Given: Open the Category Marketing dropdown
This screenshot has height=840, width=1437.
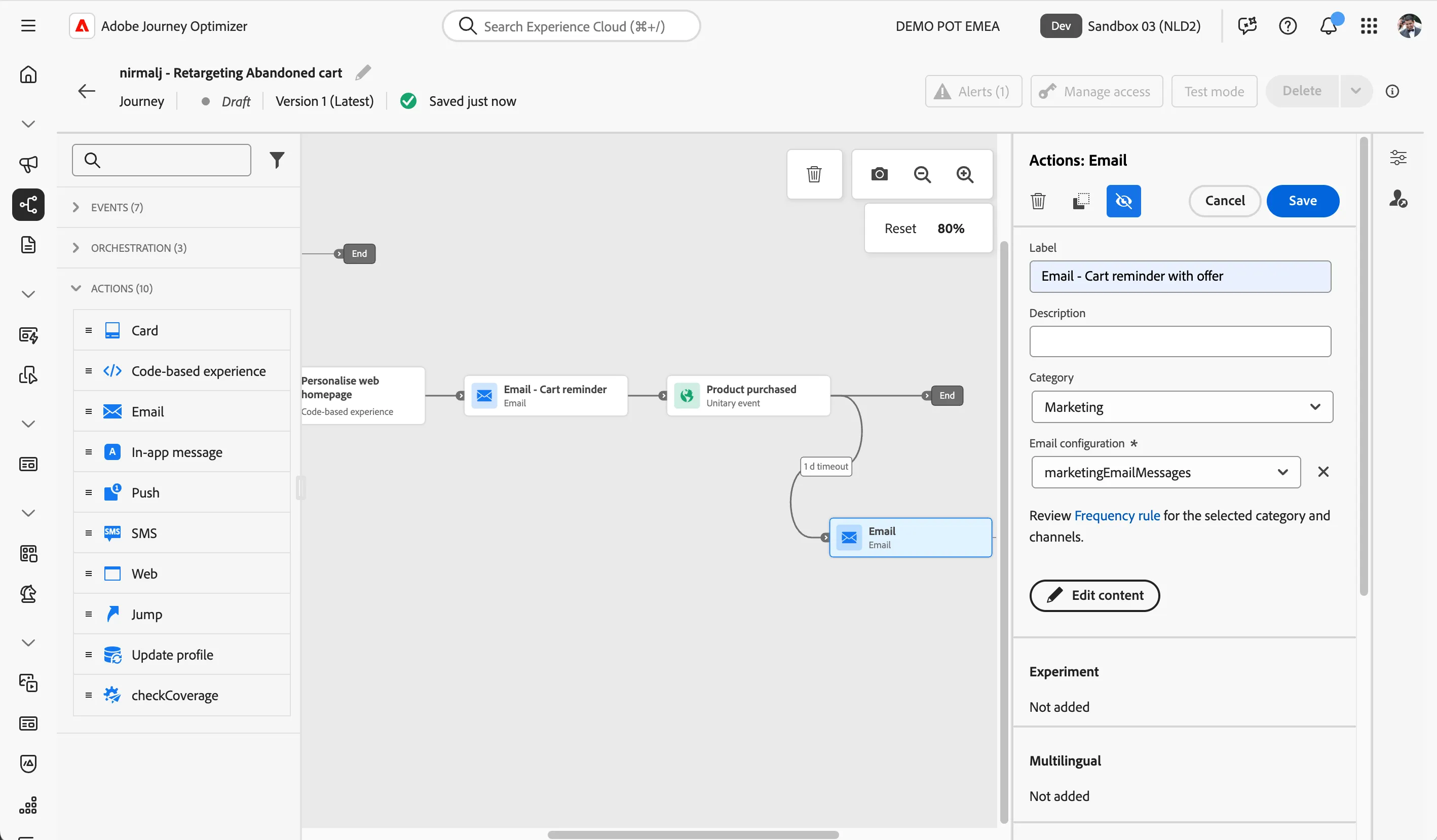Looking at the screenshot, I should (x=1182, y=407).
